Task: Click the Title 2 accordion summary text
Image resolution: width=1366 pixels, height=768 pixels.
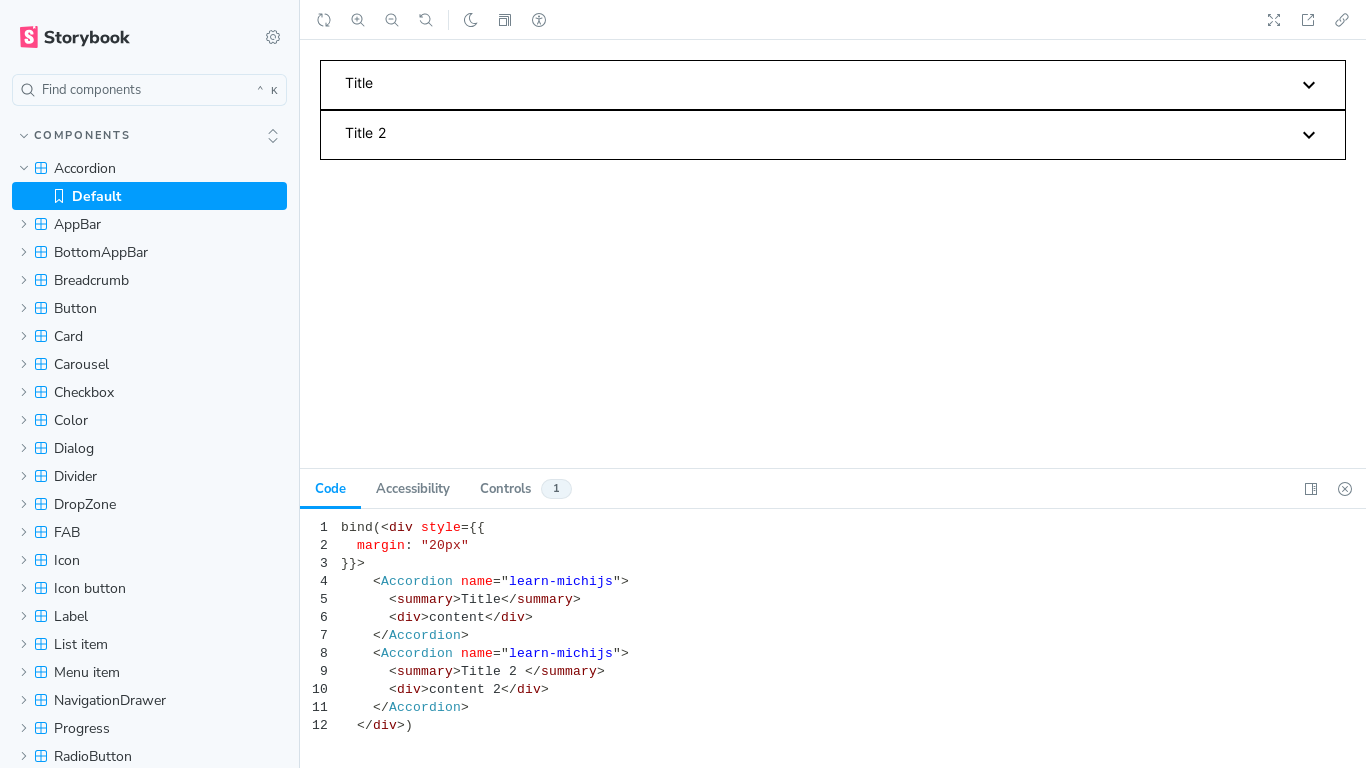Action: [366, 133]
